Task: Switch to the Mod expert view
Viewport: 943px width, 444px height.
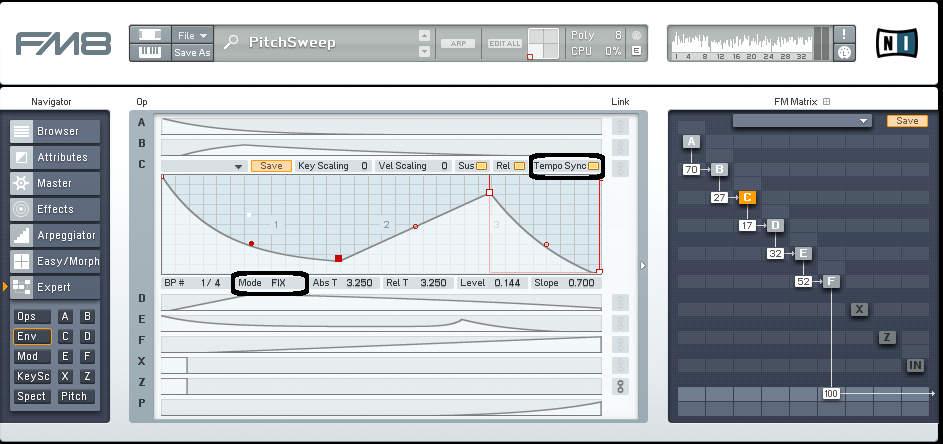Action: pos(32,356)
